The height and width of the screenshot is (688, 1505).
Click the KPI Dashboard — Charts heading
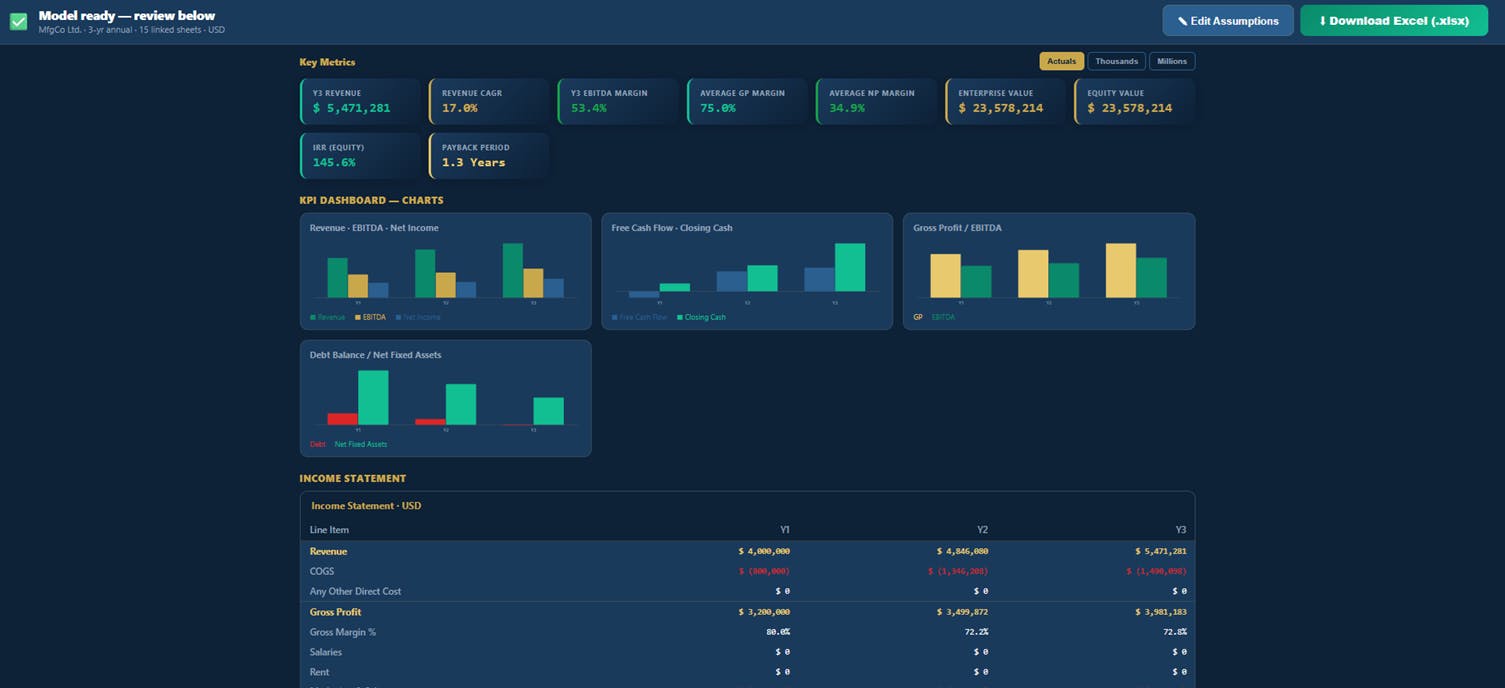(371, 200)
